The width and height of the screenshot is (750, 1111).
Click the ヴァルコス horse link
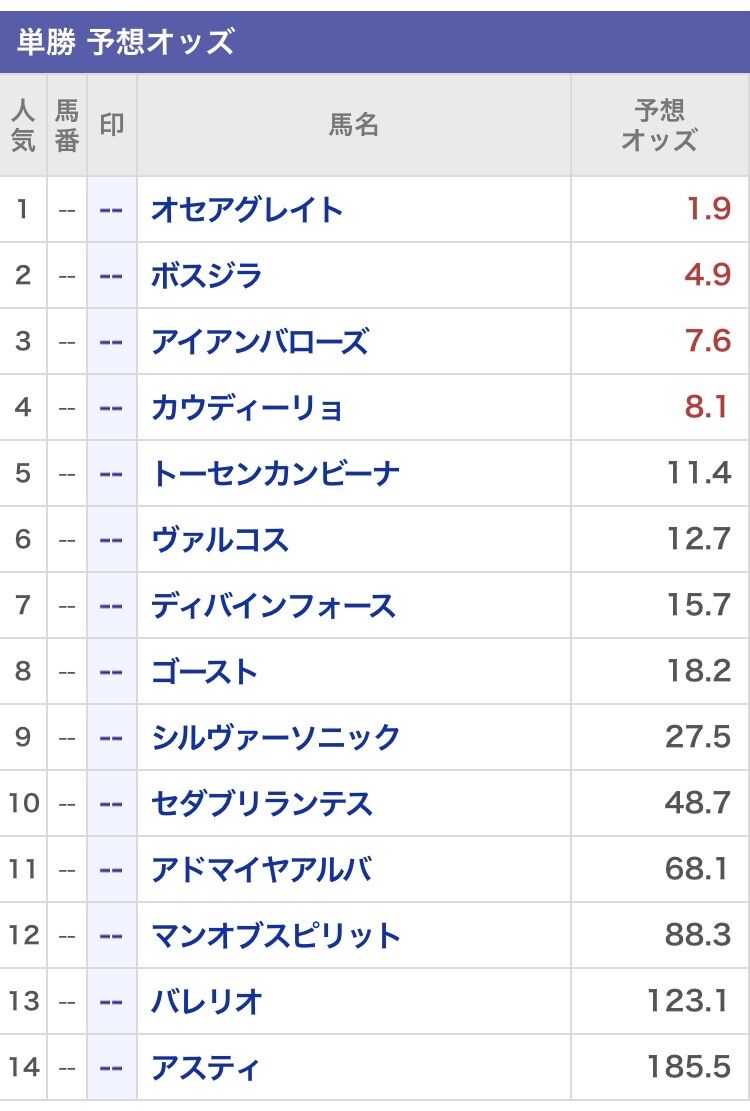pos(219,540)
